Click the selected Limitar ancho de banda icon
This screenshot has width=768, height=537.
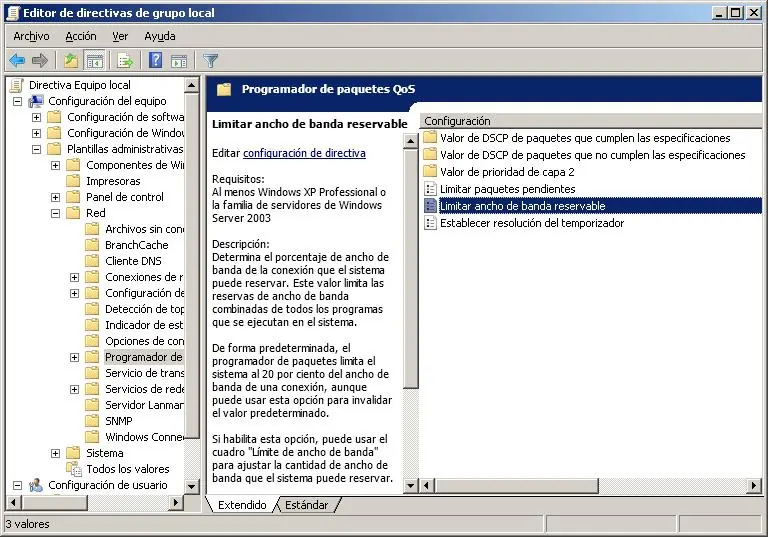pos(430,206)
